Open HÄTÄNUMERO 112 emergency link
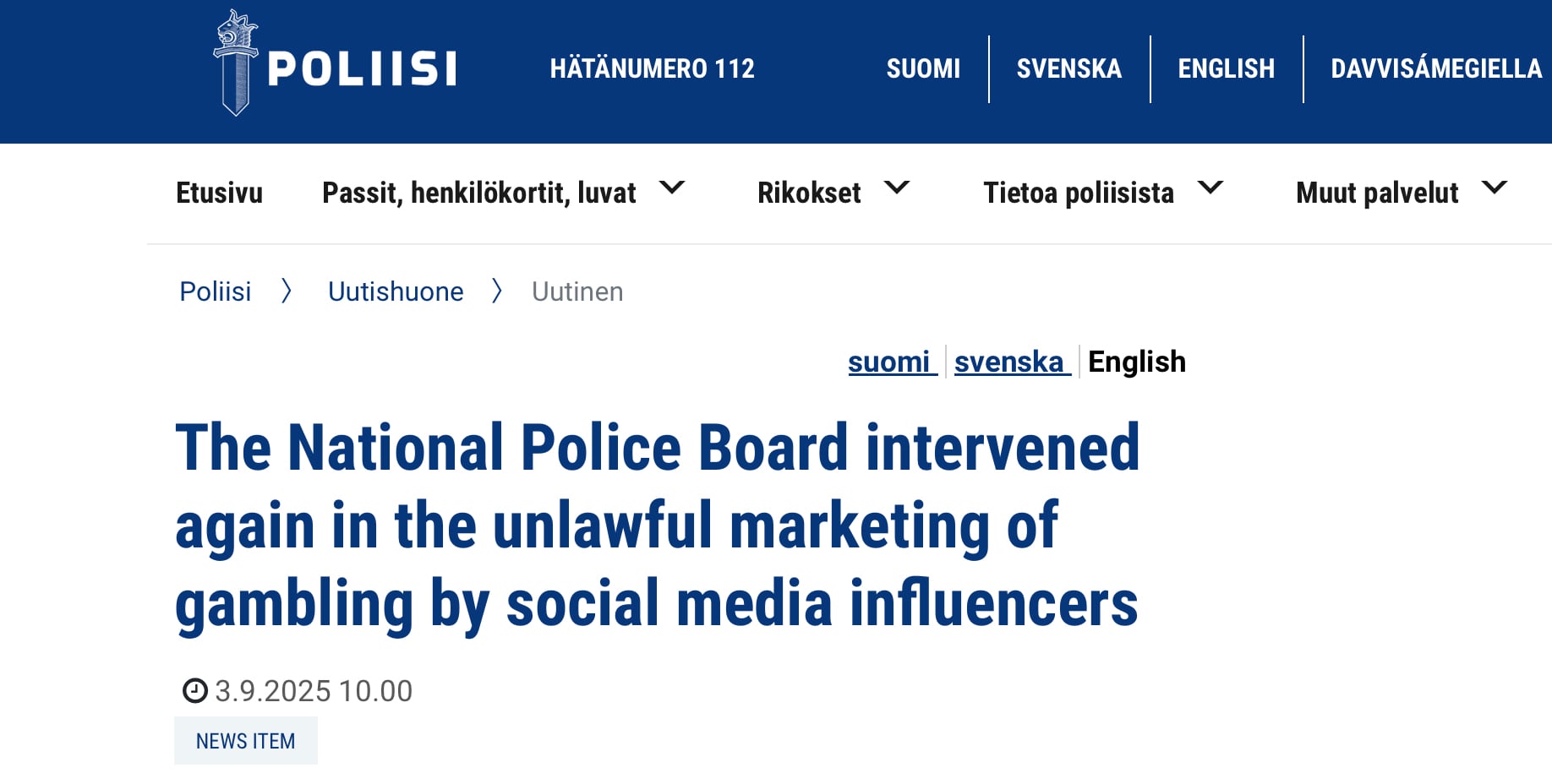1552x784 pixels. (653, 68)
